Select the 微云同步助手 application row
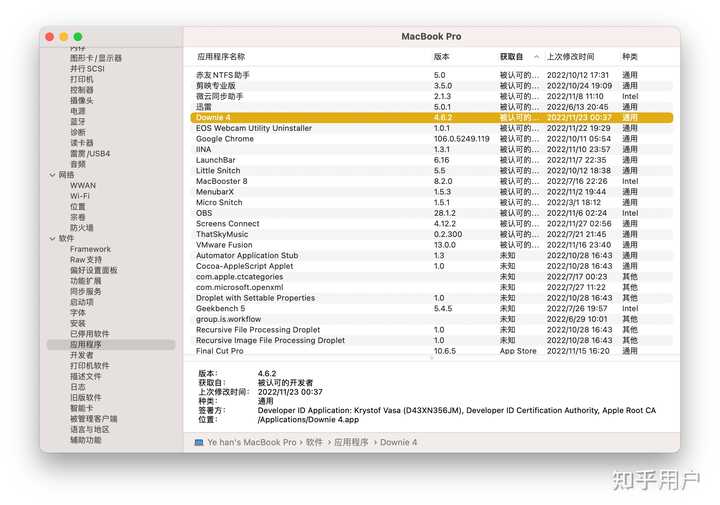 click(x=432, y=96)
